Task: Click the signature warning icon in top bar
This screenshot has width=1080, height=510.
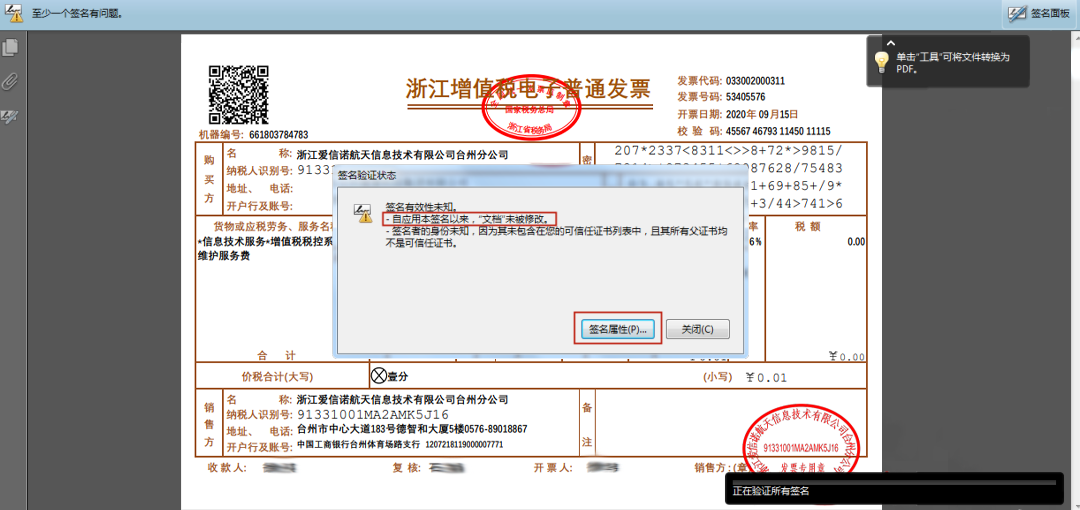Action: pyautogui.click(x=13, y=11)
